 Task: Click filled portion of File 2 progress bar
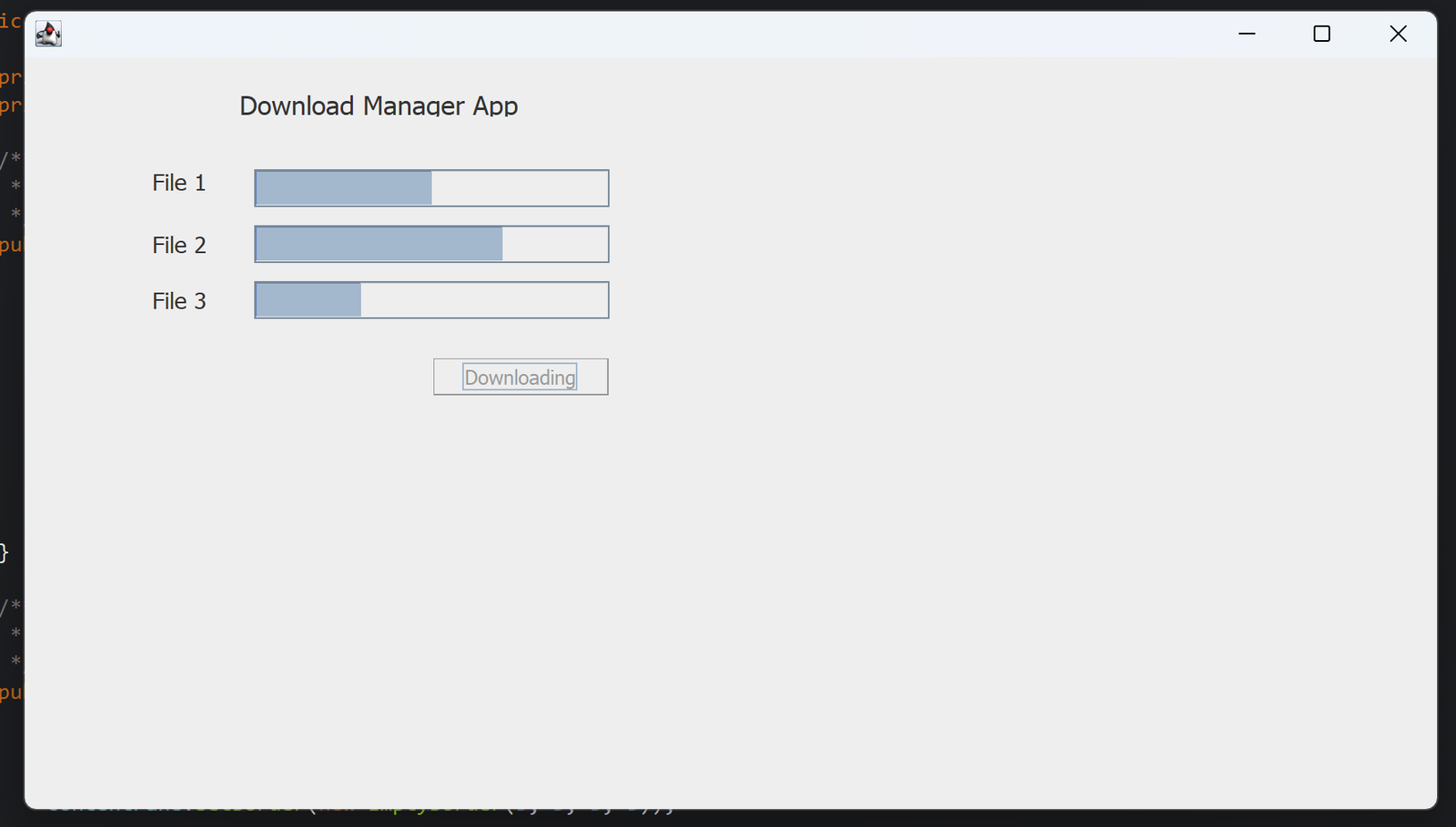[x=379, y=245]
